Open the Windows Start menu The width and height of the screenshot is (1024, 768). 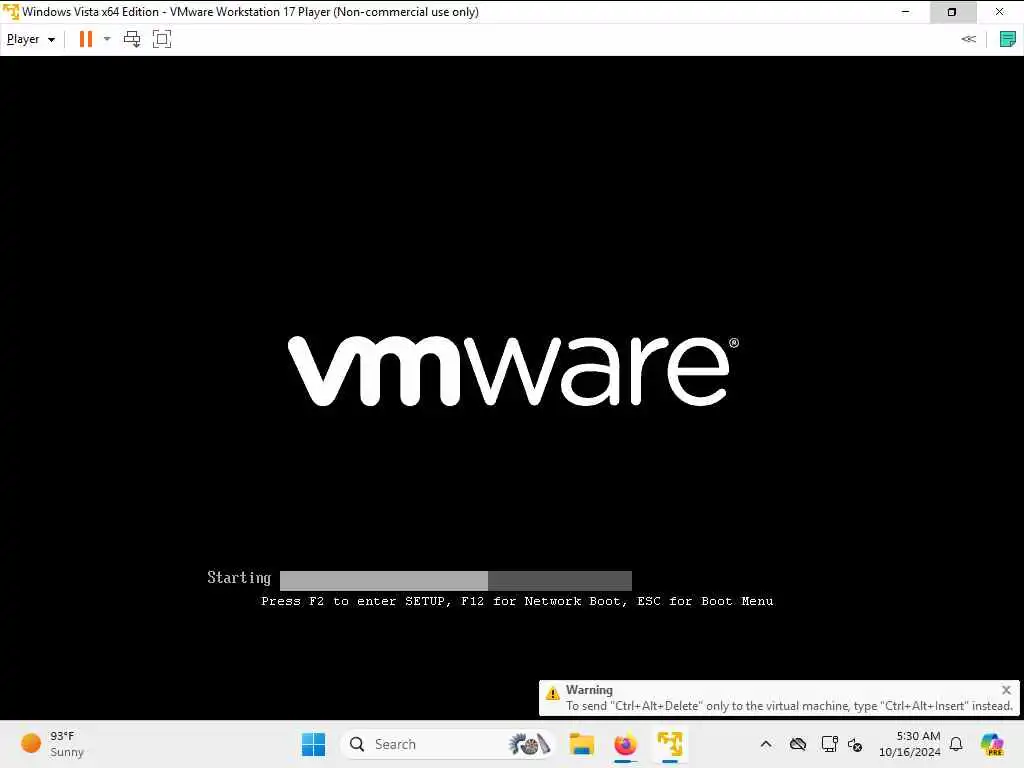(x=313, y=744)
